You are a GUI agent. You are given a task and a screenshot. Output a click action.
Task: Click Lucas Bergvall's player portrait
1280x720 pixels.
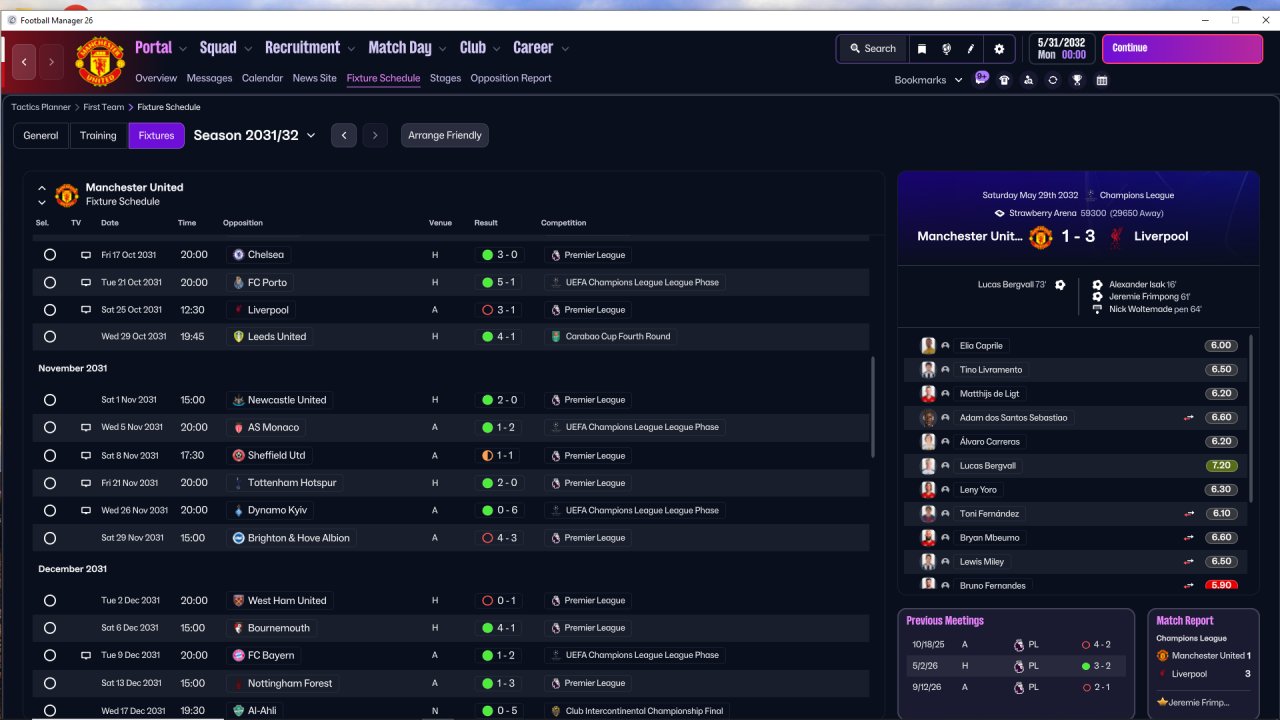tap(928, 465)
